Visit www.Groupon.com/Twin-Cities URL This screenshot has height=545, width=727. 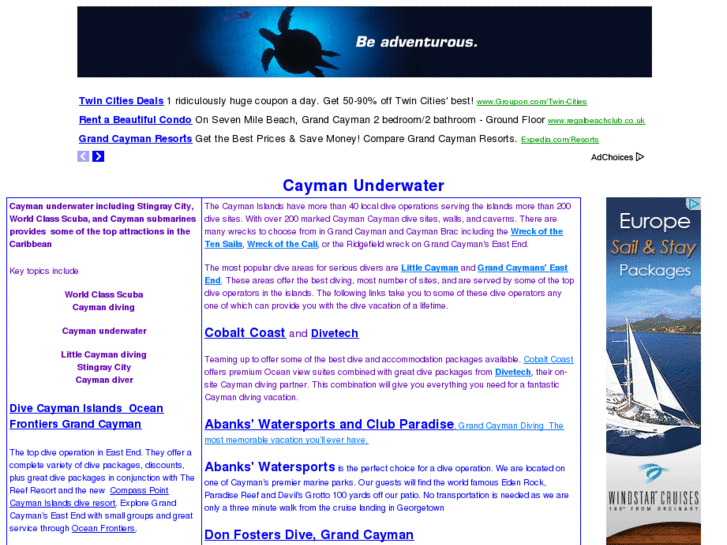(x=531, y=102)
